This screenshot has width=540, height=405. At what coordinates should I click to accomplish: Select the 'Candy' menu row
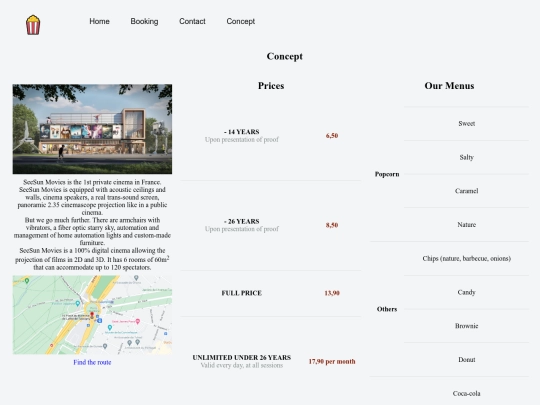[x=466, y=292]
